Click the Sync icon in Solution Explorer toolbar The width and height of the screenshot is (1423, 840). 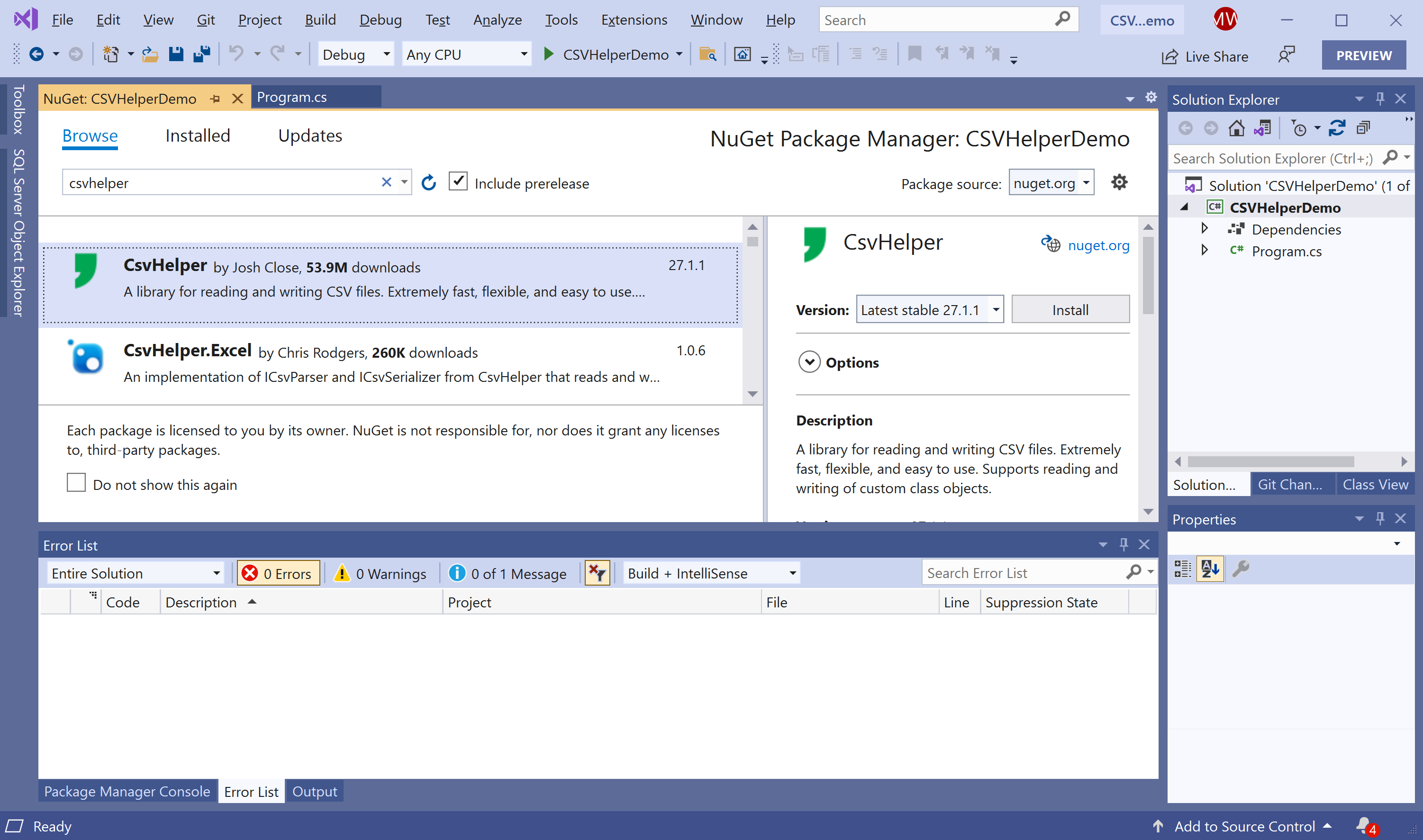click(1337, 128)
